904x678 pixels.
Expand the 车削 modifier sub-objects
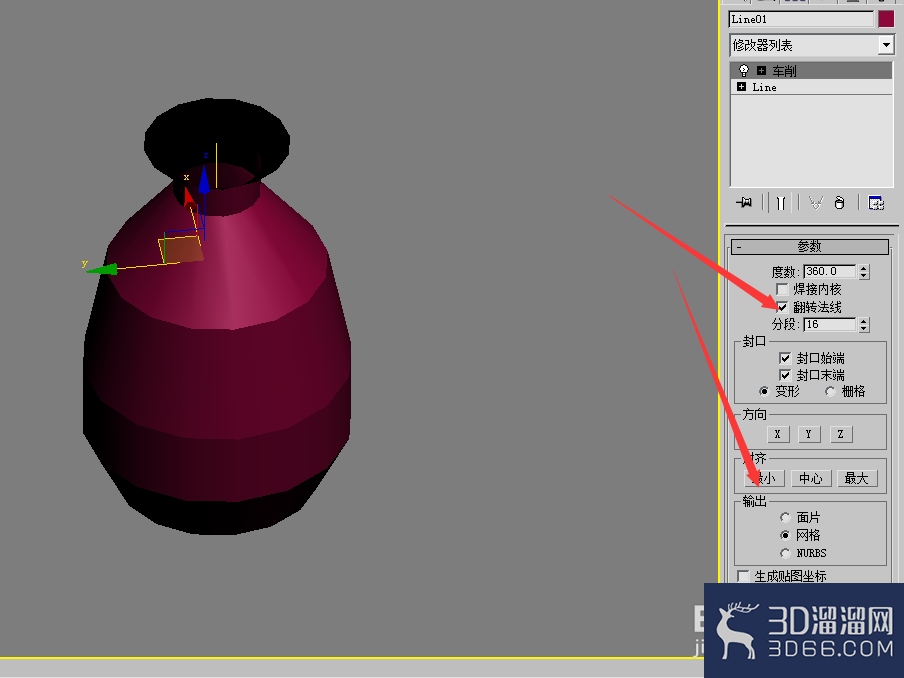[x=762, y=70]
